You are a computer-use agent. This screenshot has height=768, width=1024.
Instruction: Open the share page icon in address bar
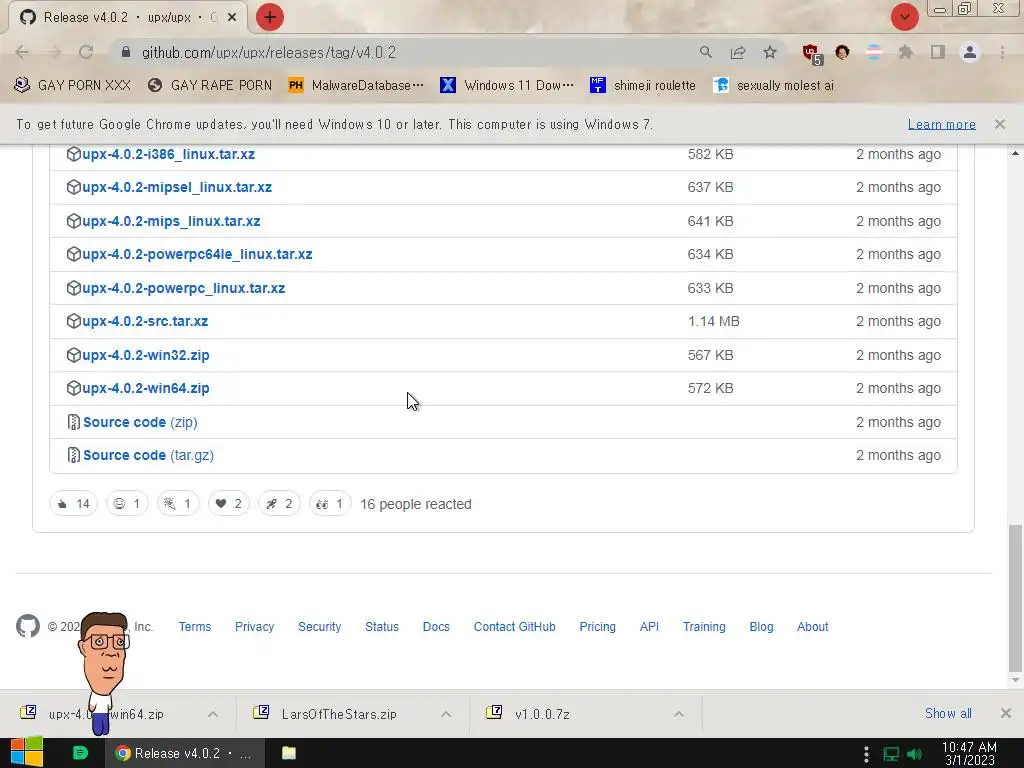click(738, 52)
